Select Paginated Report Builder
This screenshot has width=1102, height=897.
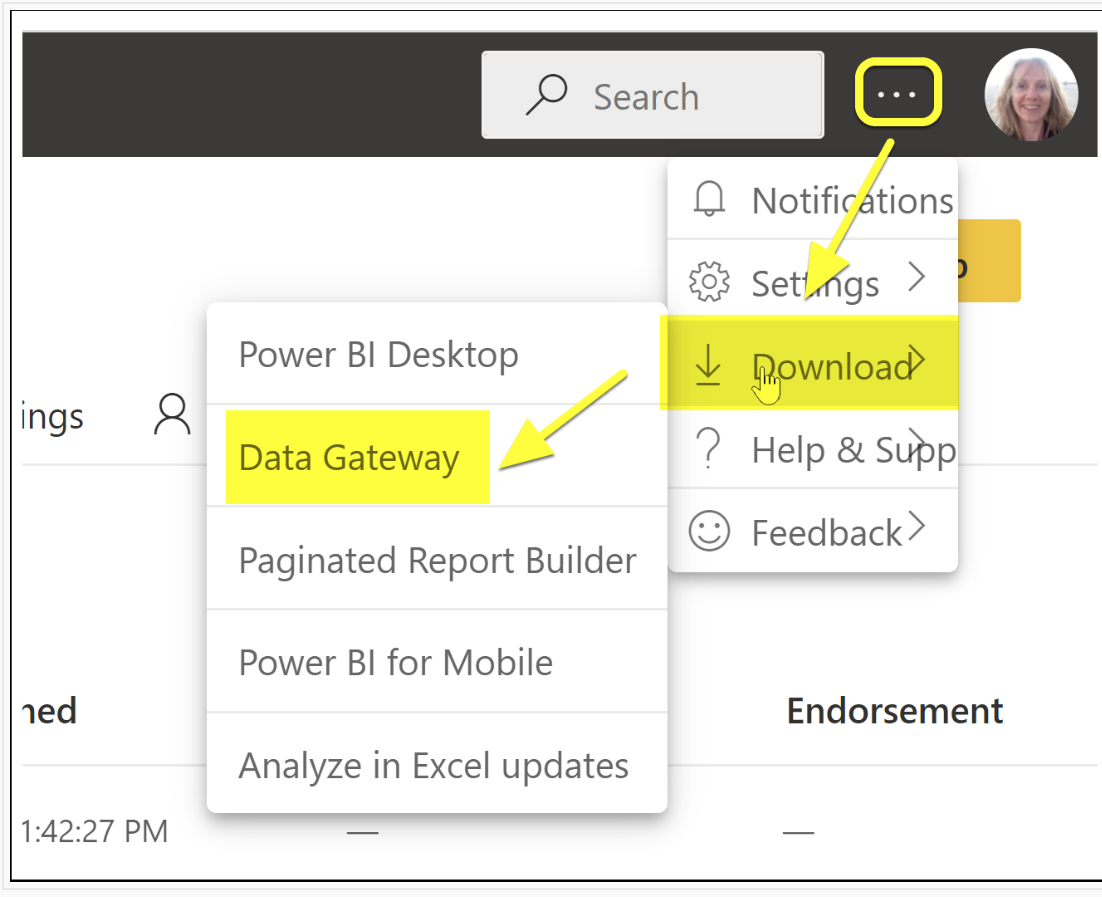[437, 560]
